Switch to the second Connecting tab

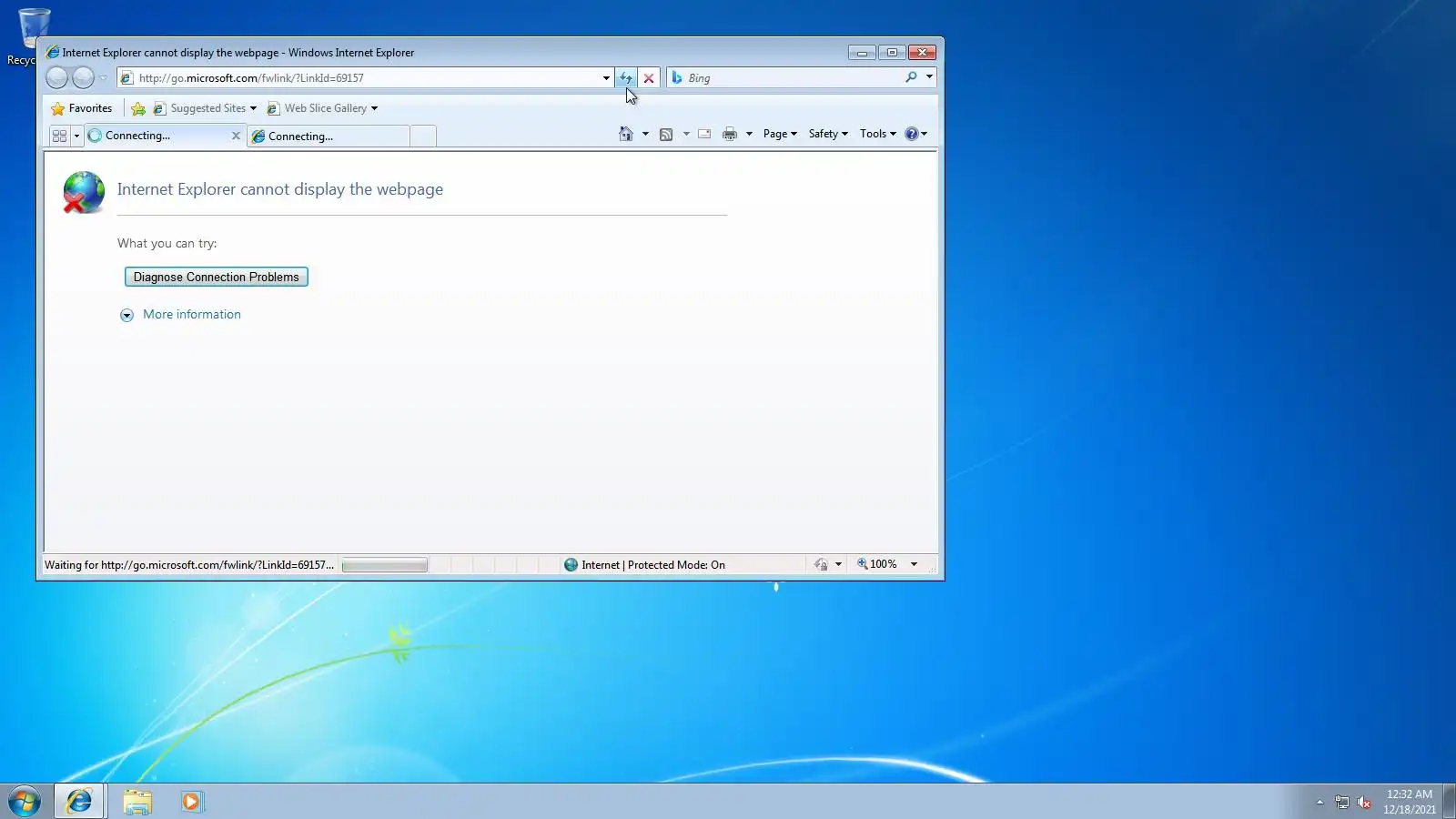[328, 136]
